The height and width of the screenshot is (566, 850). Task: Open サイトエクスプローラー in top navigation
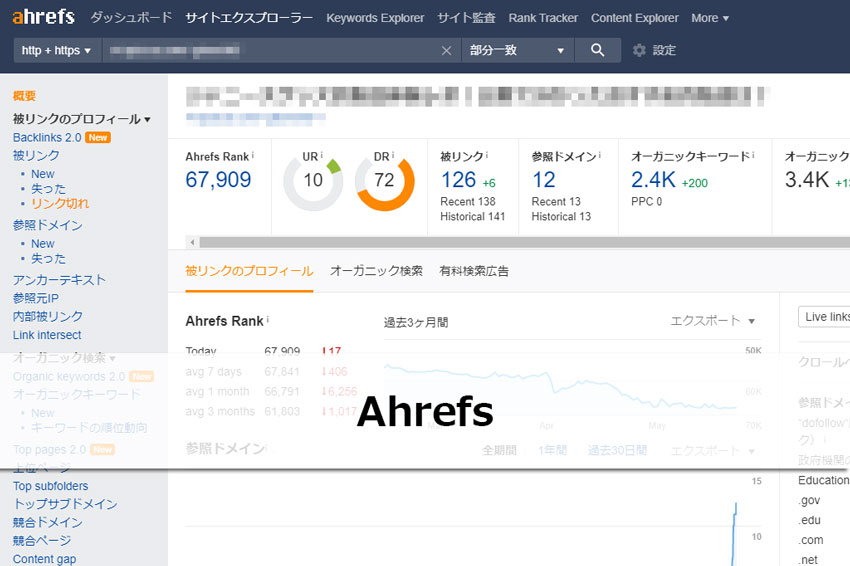(x=249, y=18)
